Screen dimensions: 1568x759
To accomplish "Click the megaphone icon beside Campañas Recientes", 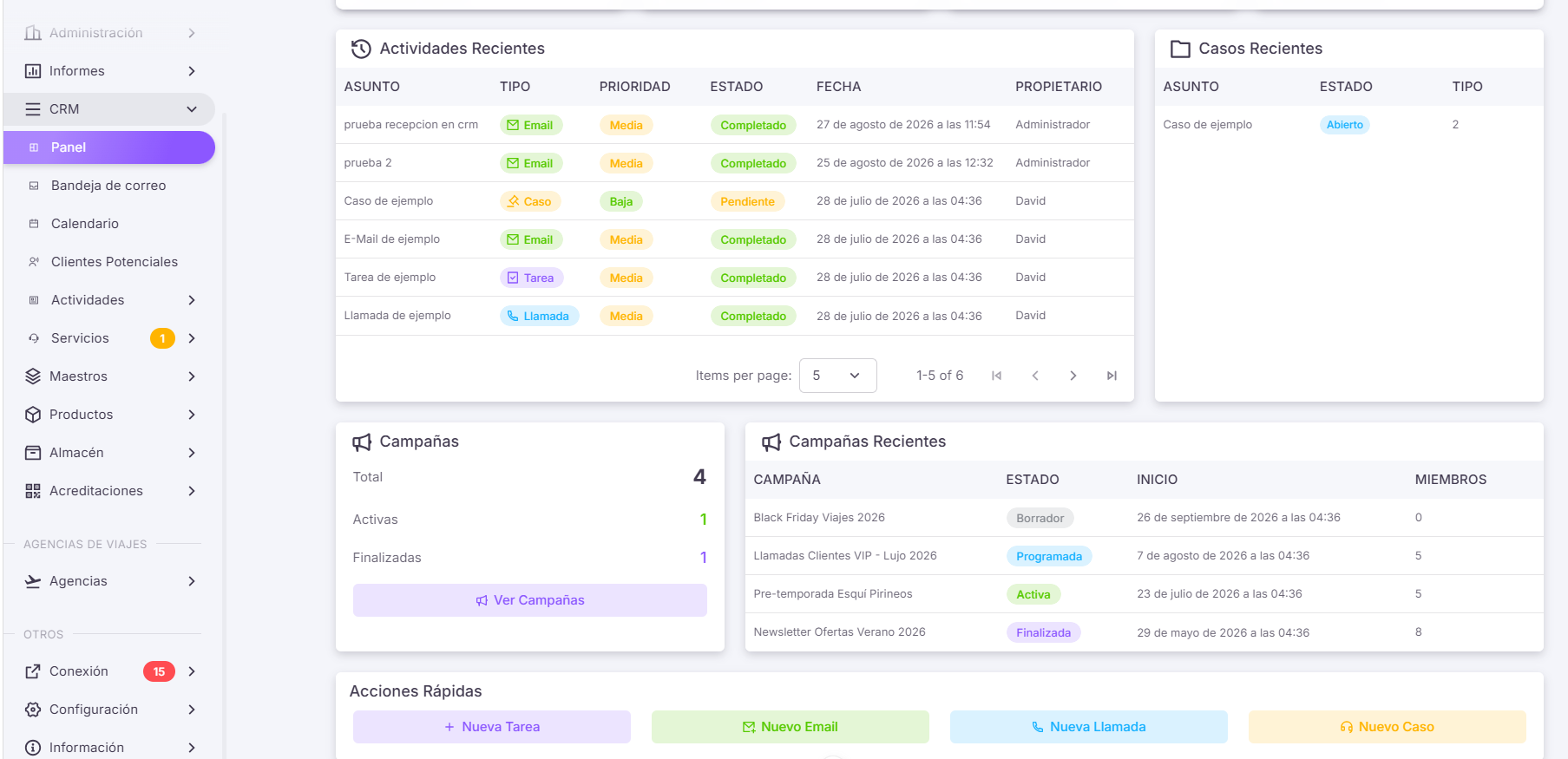I will click(x=771, y=442).
